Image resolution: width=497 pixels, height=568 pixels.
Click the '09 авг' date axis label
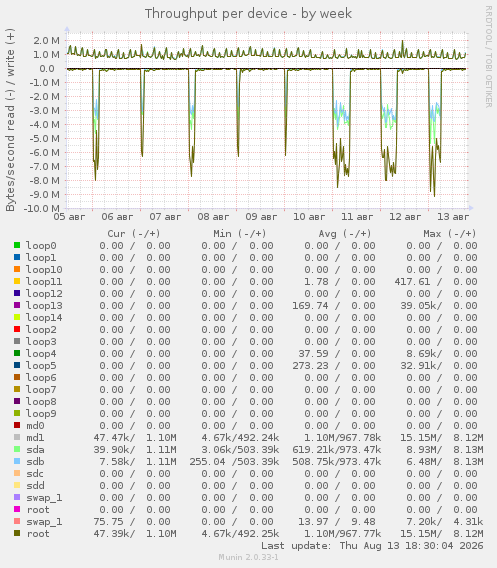[261, 217]
